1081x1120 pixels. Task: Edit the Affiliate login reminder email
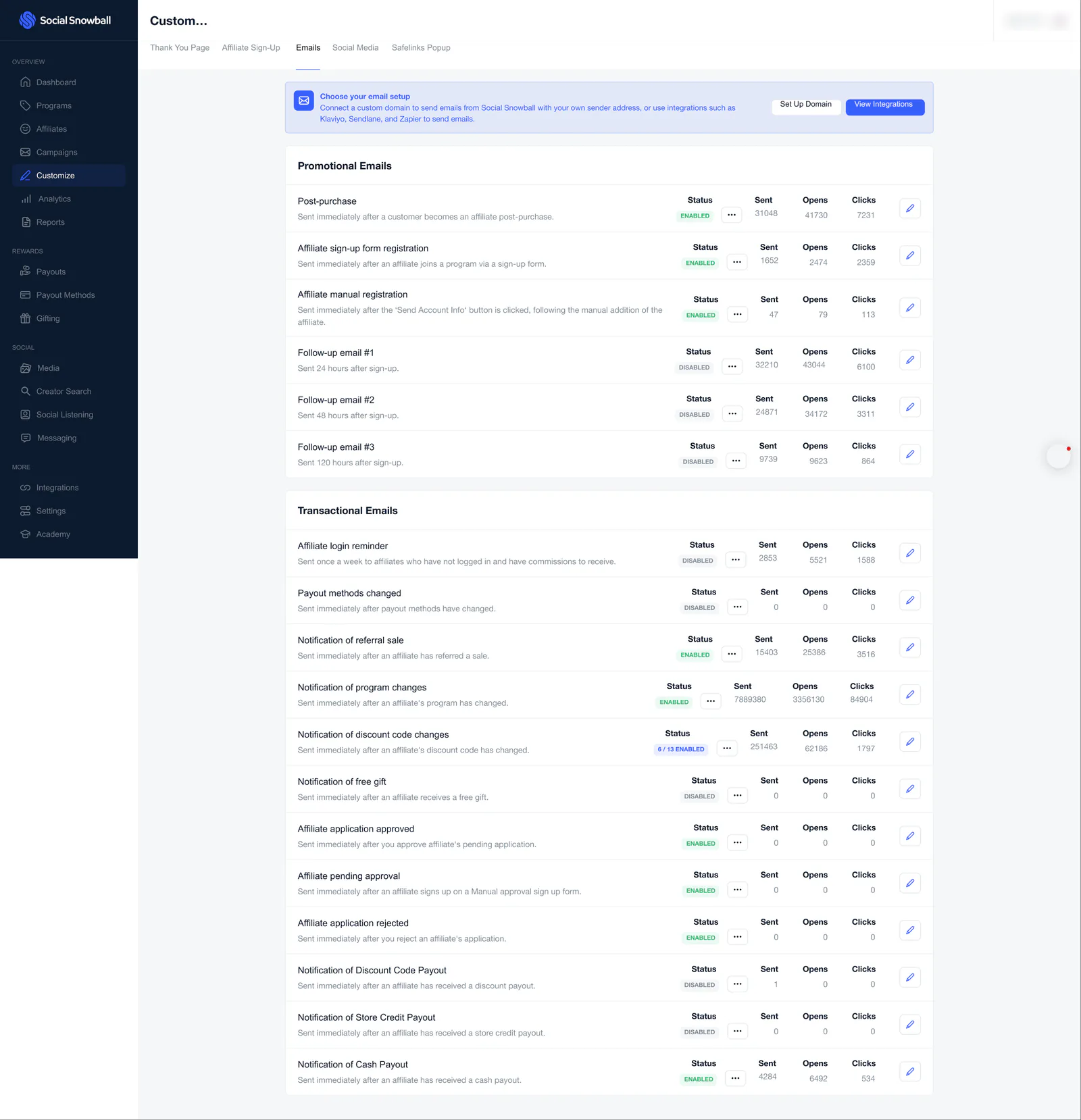tap(910, 553)
